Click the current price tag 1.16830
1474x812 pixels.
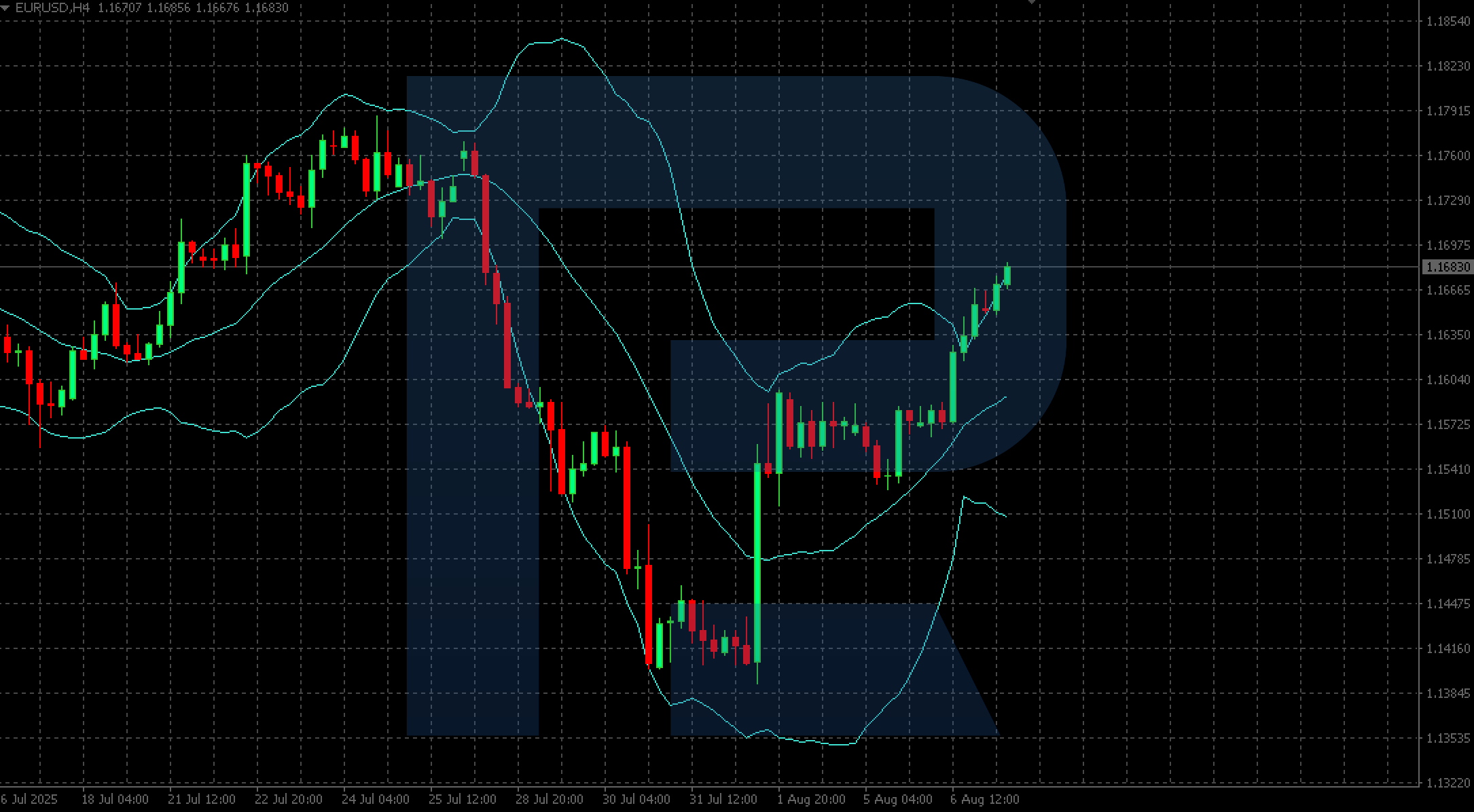point(1448,267)
